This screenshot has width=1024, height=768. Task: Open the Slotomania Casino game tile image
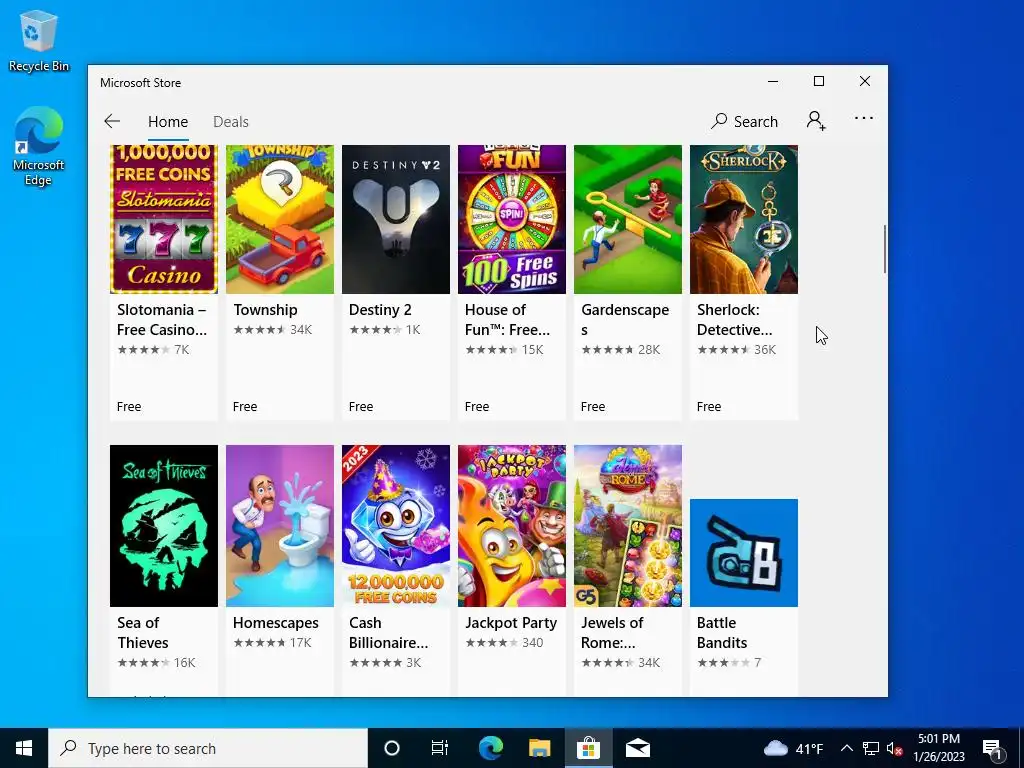point(164,219)
